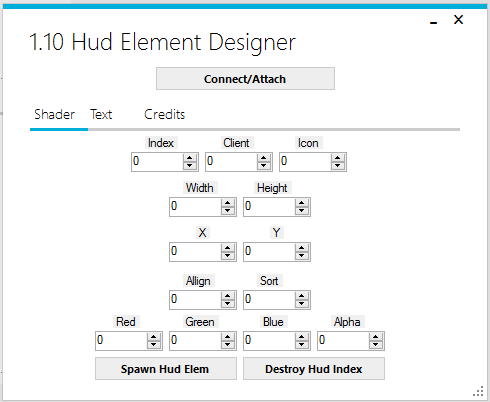
Task: Click Destroy Hud Index button
Action: [314, 369]
